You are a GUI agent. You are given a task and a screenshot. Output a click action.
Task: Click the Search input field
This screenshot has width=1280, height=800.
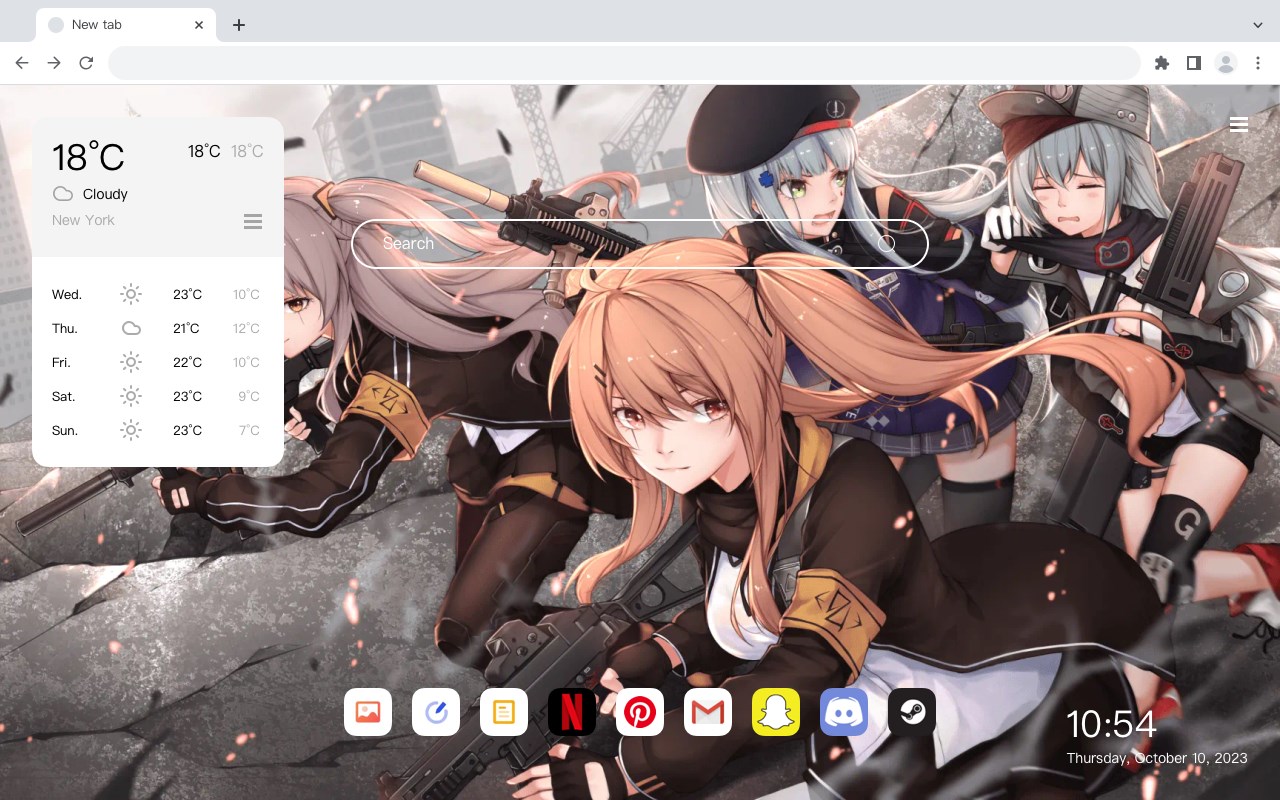[640, 243]
